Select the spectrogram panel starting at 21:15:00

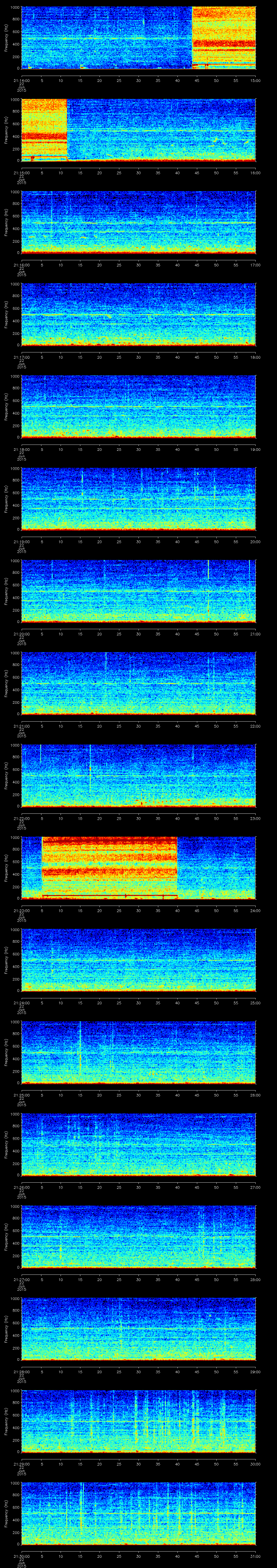click(139, 130)
